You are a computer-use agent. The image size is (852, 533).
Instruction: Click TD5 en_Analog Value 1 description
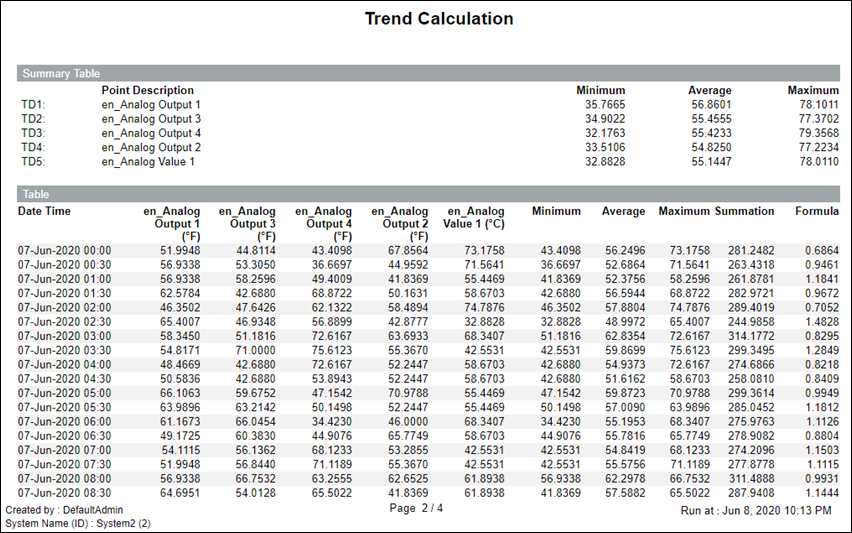point(148,161)
